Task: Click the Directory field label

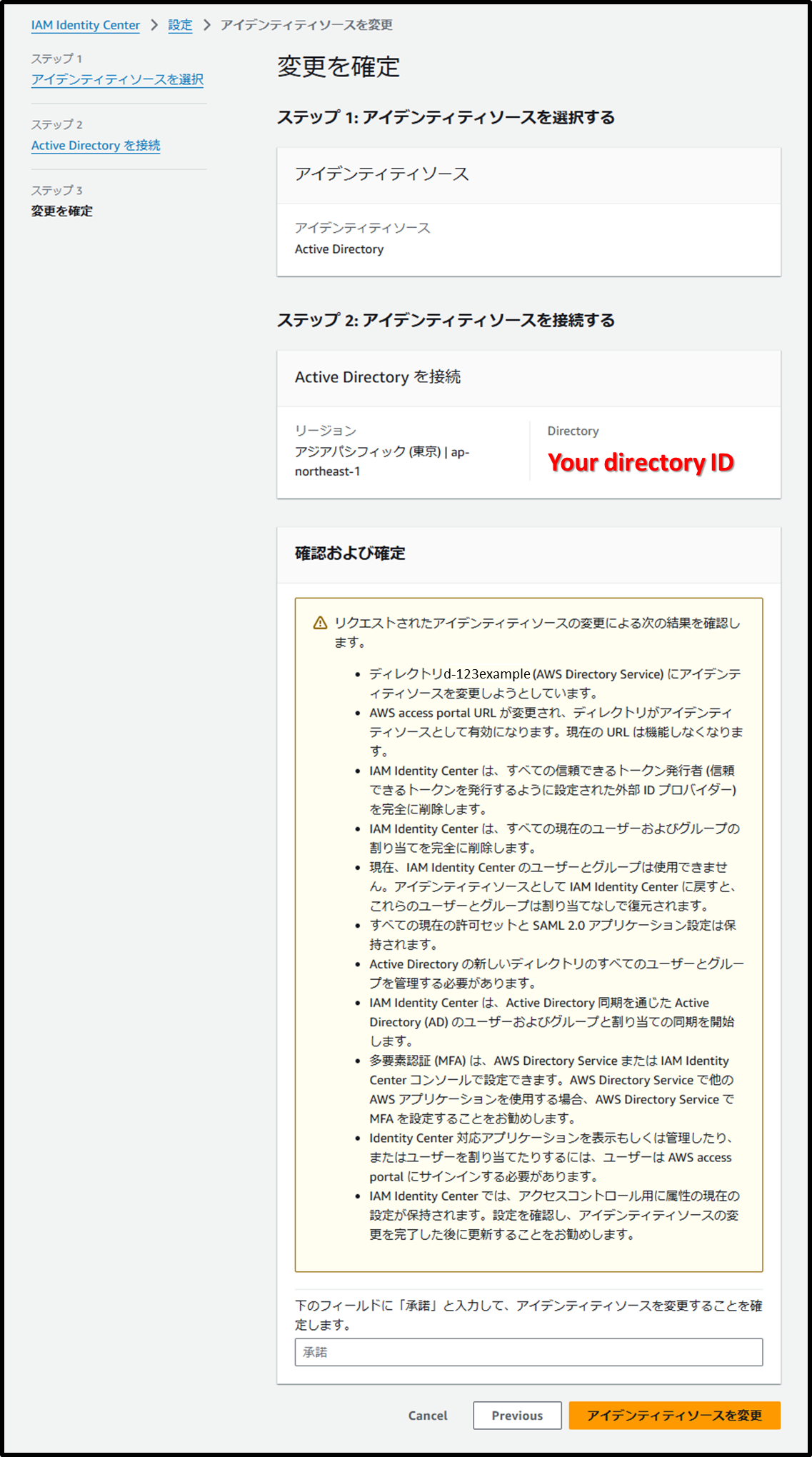Action: pos(573,431)
